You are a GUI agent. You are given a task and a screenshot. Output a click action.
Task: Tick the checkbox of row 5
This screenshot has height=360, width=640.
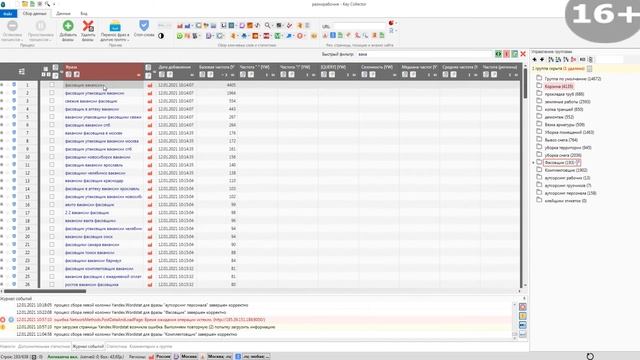coord(52,117)
